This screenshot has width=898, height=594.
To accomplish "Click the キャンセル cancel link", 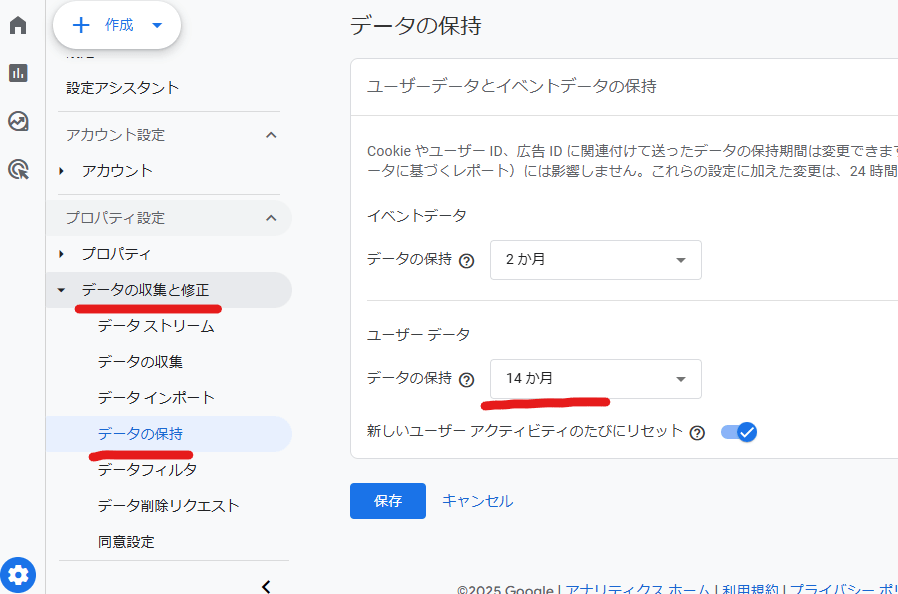I will point(477,501).
